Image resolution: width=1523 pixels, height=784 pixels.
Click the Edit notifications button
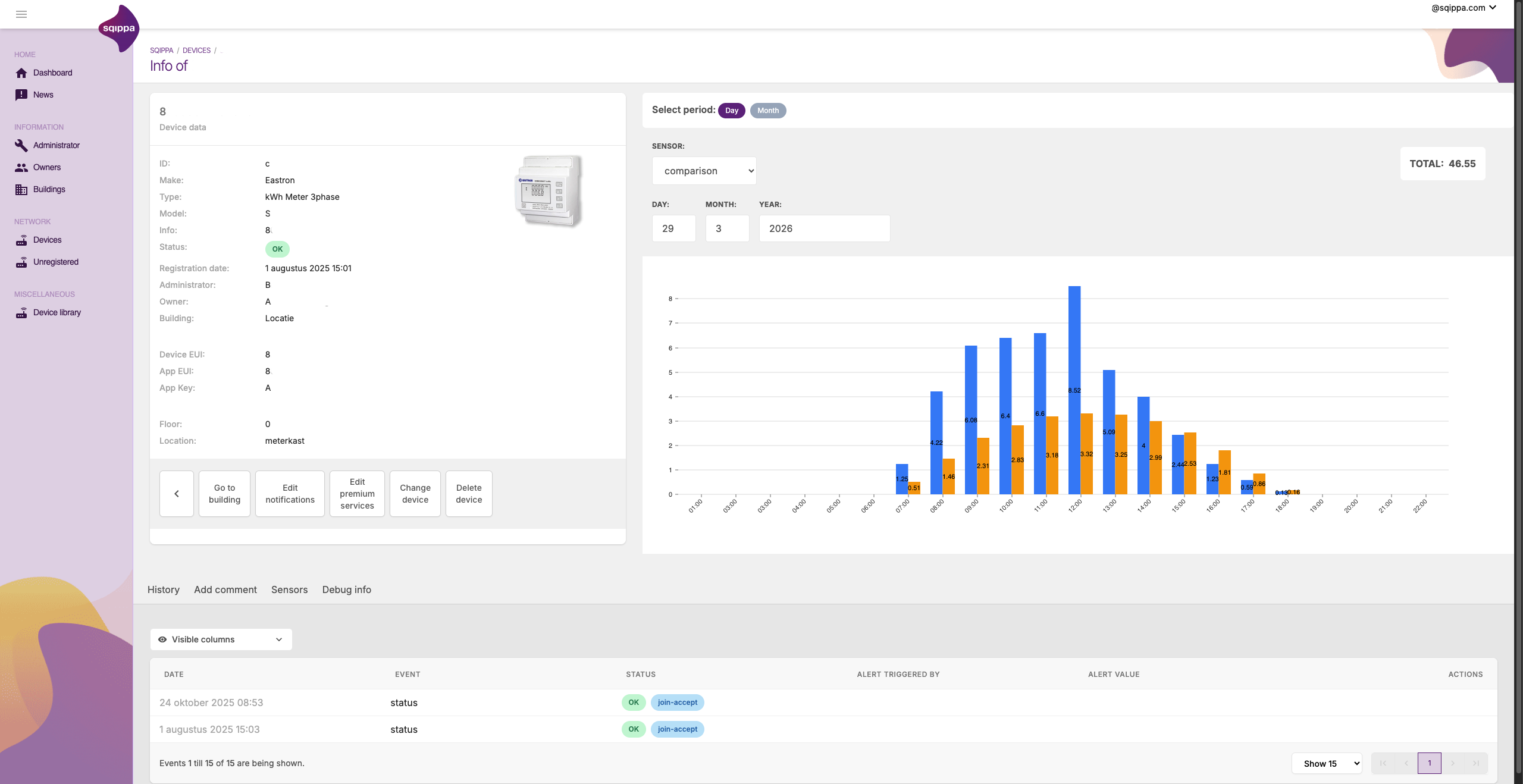pos(290,494)
